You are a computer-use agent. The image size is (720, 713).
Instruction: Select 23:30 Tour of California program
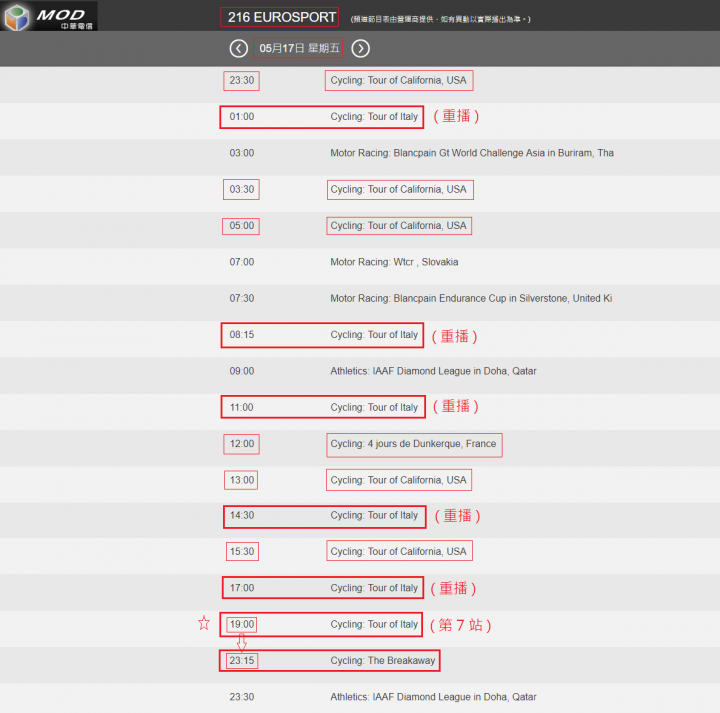pos(399,80)
